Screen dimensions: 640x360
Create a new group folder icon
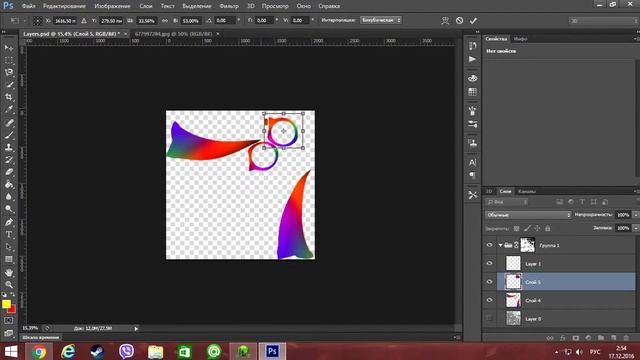(601, 338)
